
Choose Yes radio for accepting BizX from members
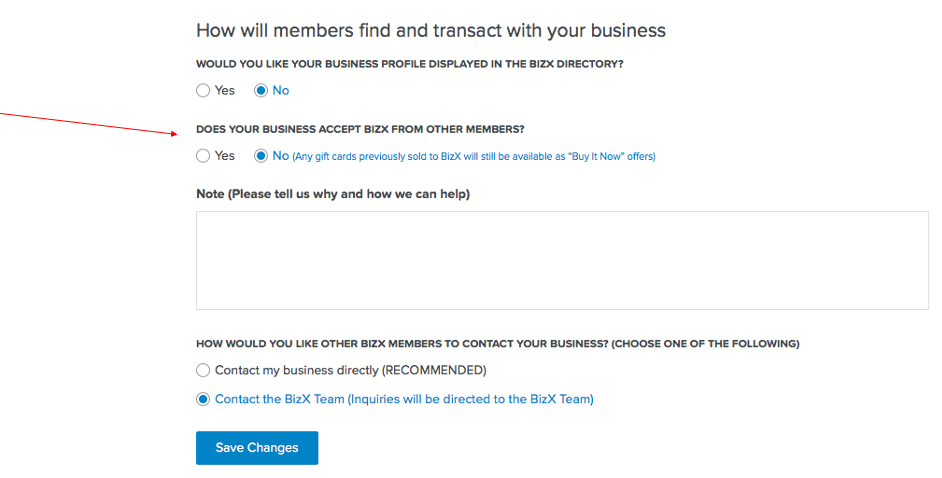point(203,156)
